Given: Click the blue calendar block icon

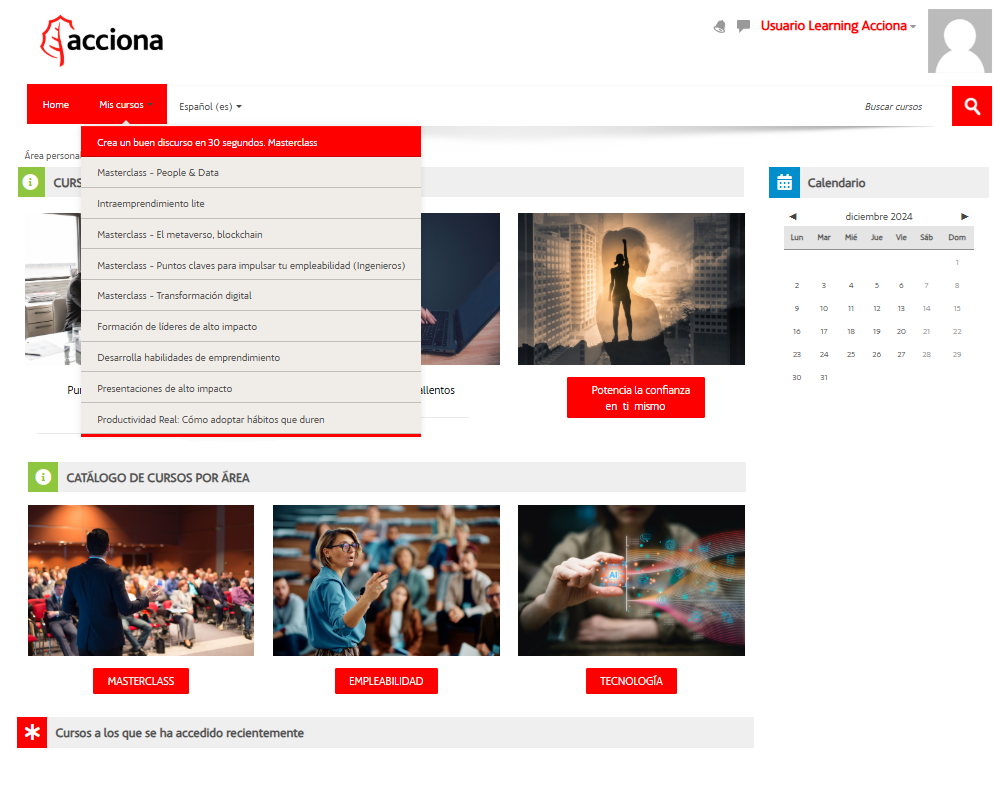Looking at the screenshot, I should pos(784,183).
